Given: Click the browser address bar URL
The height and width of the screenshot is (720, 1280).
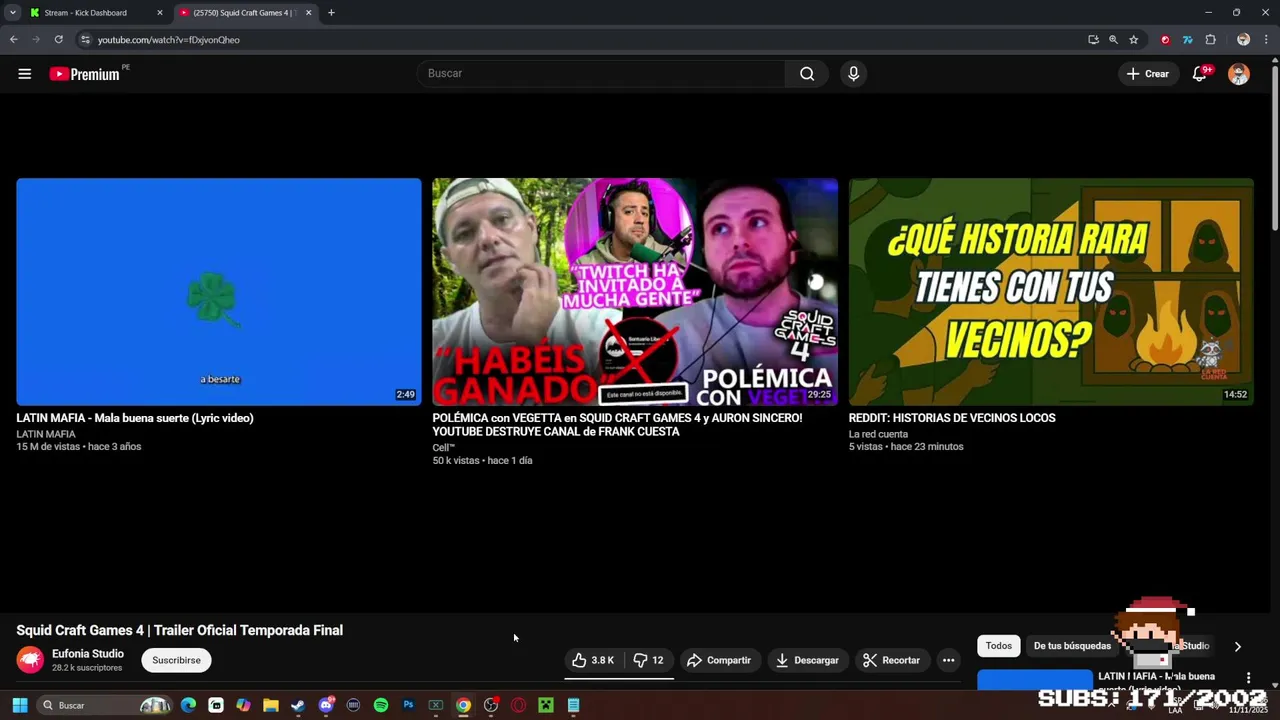Looking at the screenshot, I should 169,40.
